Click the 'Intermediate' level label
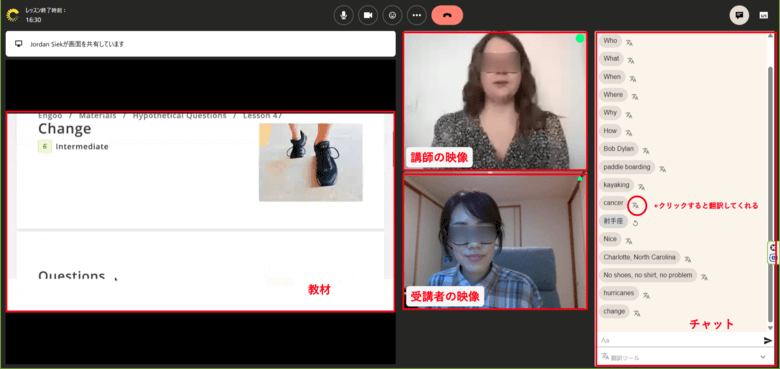 click(x=82, y=147)
